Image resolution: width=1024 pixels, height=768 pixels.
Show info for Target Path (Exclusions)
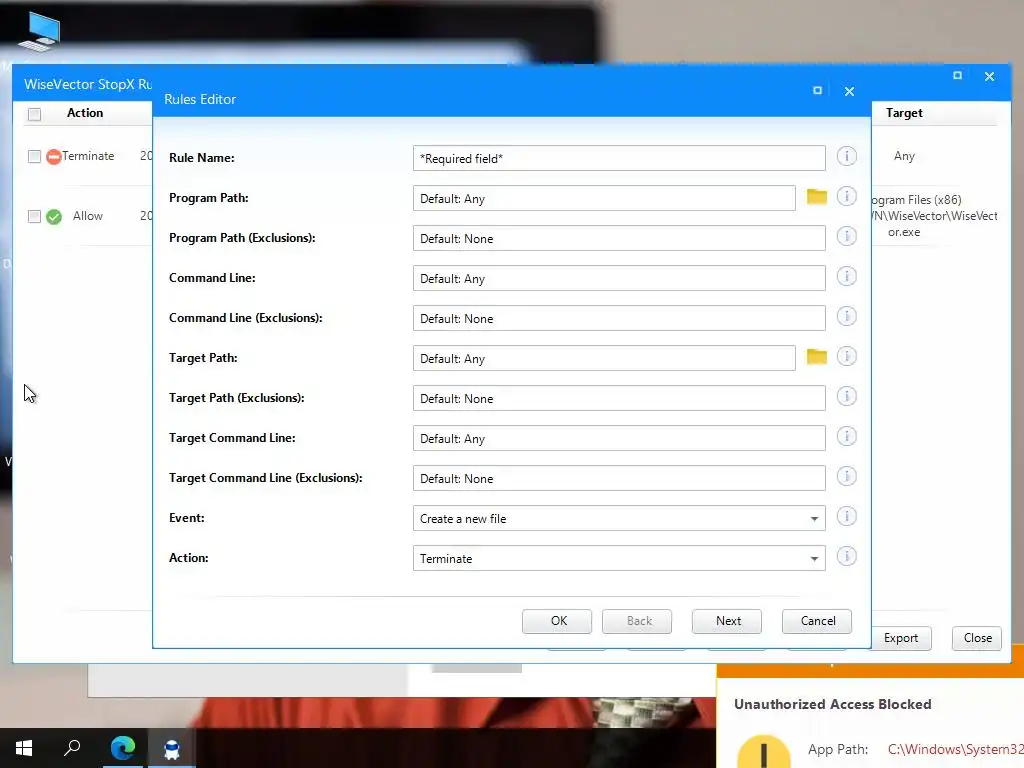[x=846, y=396]
